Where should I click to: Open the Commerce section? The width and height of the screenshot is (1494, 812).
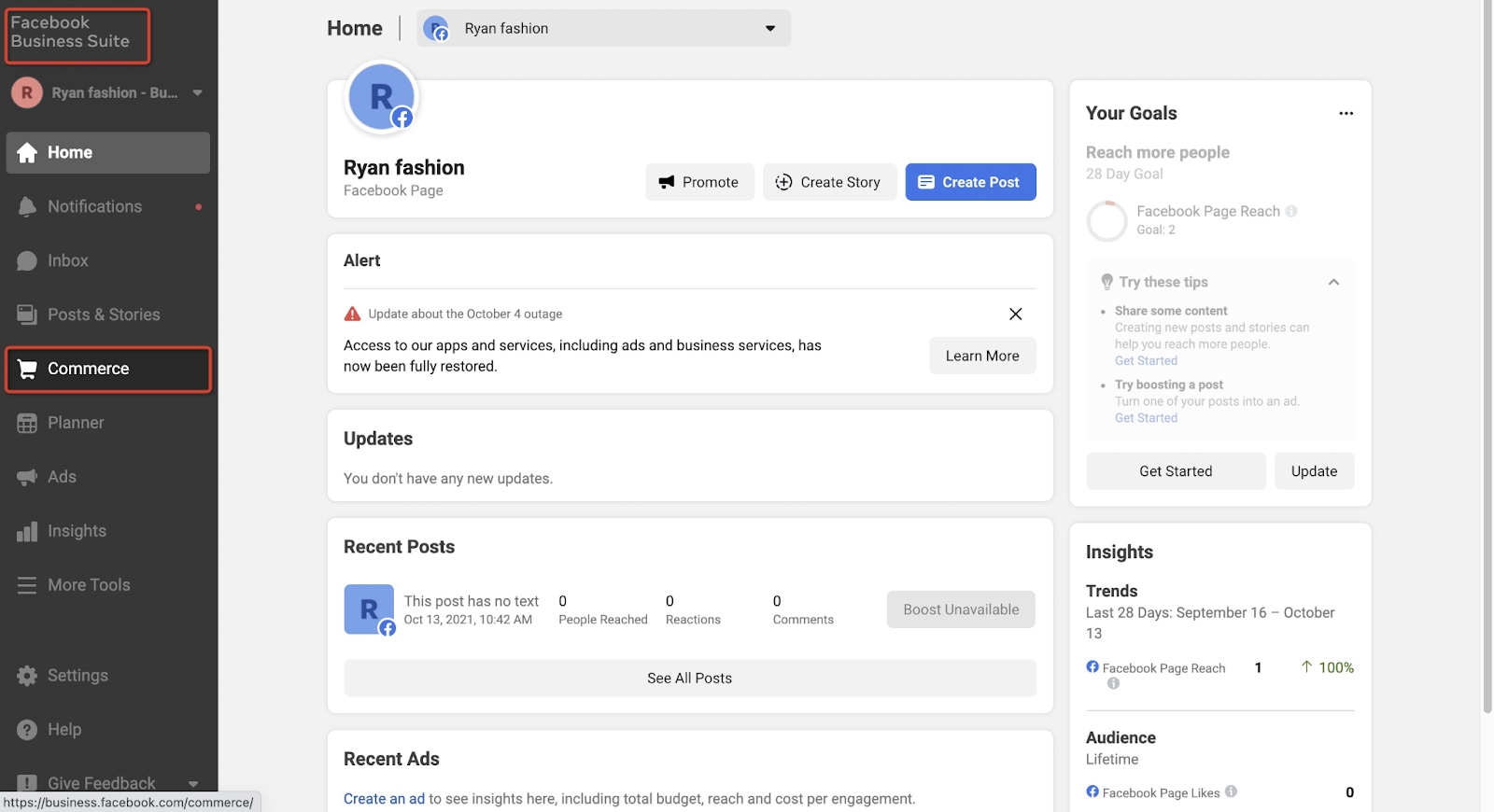click(x=108, y=370)
